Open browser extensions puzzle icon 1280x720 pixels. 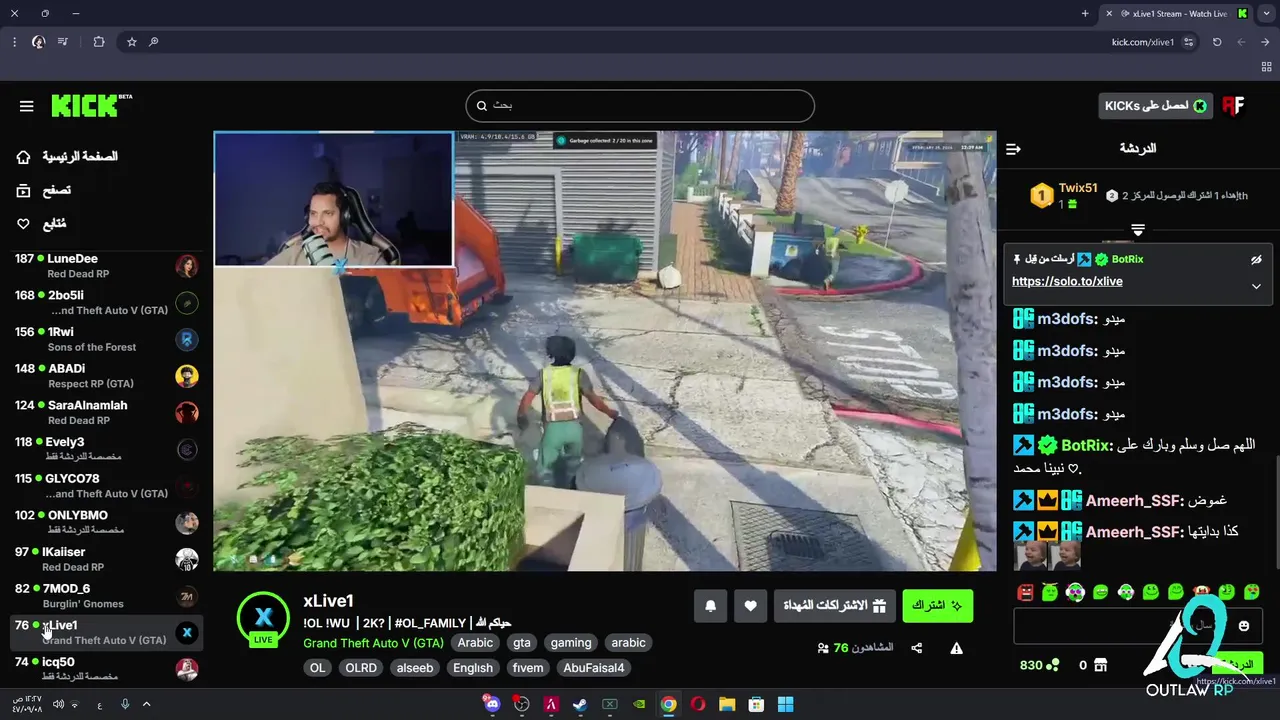98,42
